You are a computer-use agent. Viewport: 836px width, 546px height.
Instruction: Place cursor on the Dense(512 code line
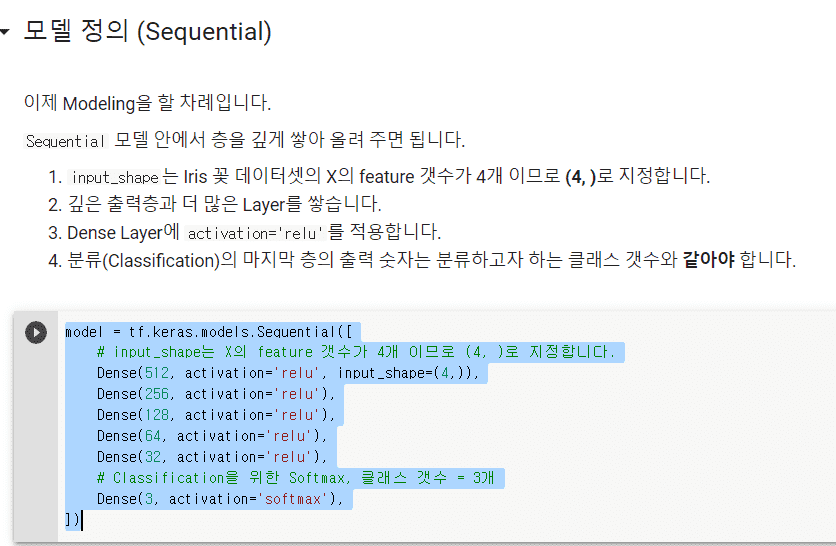click(288, 373)
